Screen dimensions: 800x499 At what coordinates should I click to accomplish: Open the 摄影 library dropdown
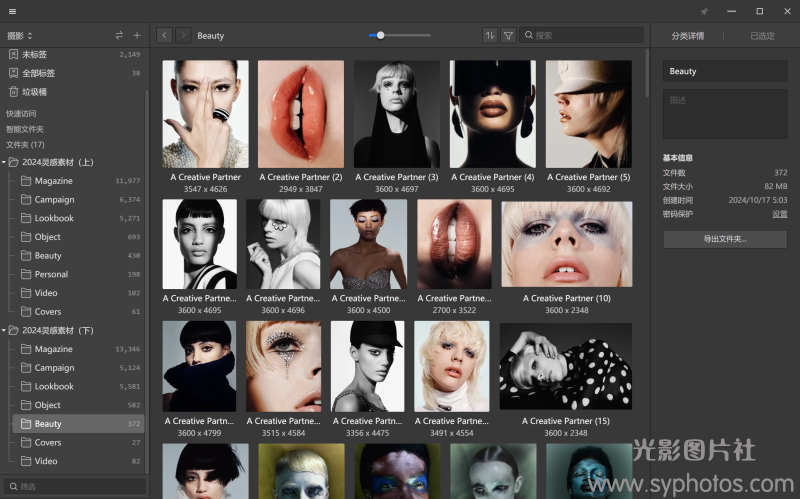20,35
